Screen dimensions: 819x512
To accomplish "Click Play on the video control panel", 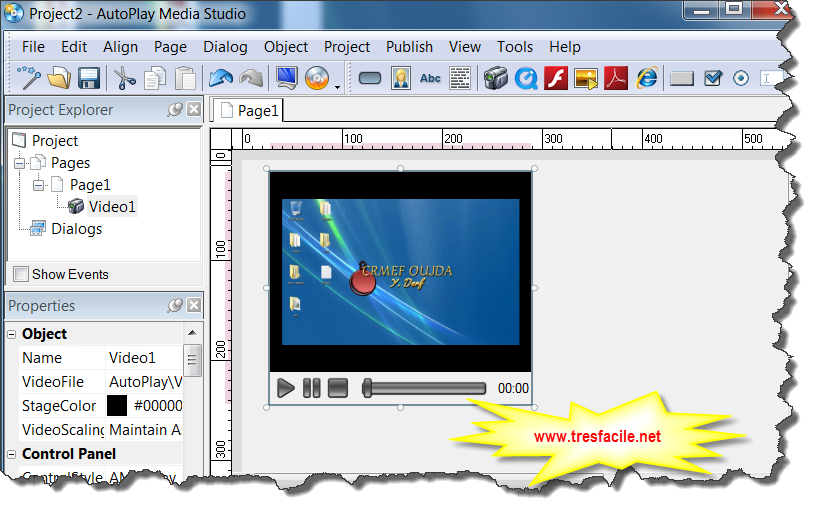I will pos(285,388).
